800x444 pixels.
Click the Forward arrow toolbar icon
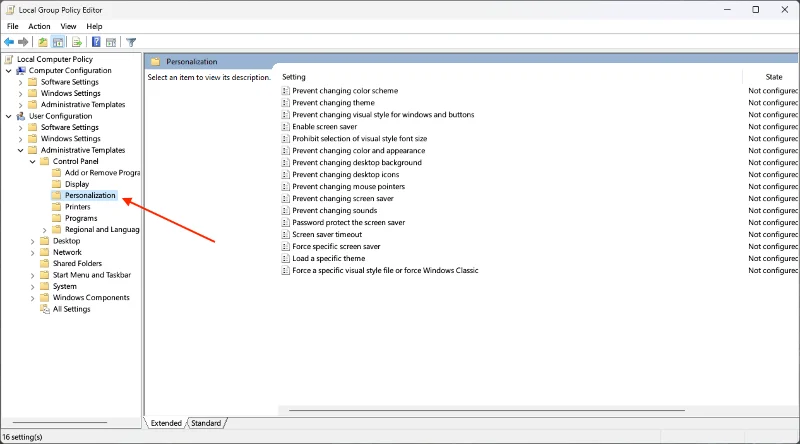tap(23, 42)
